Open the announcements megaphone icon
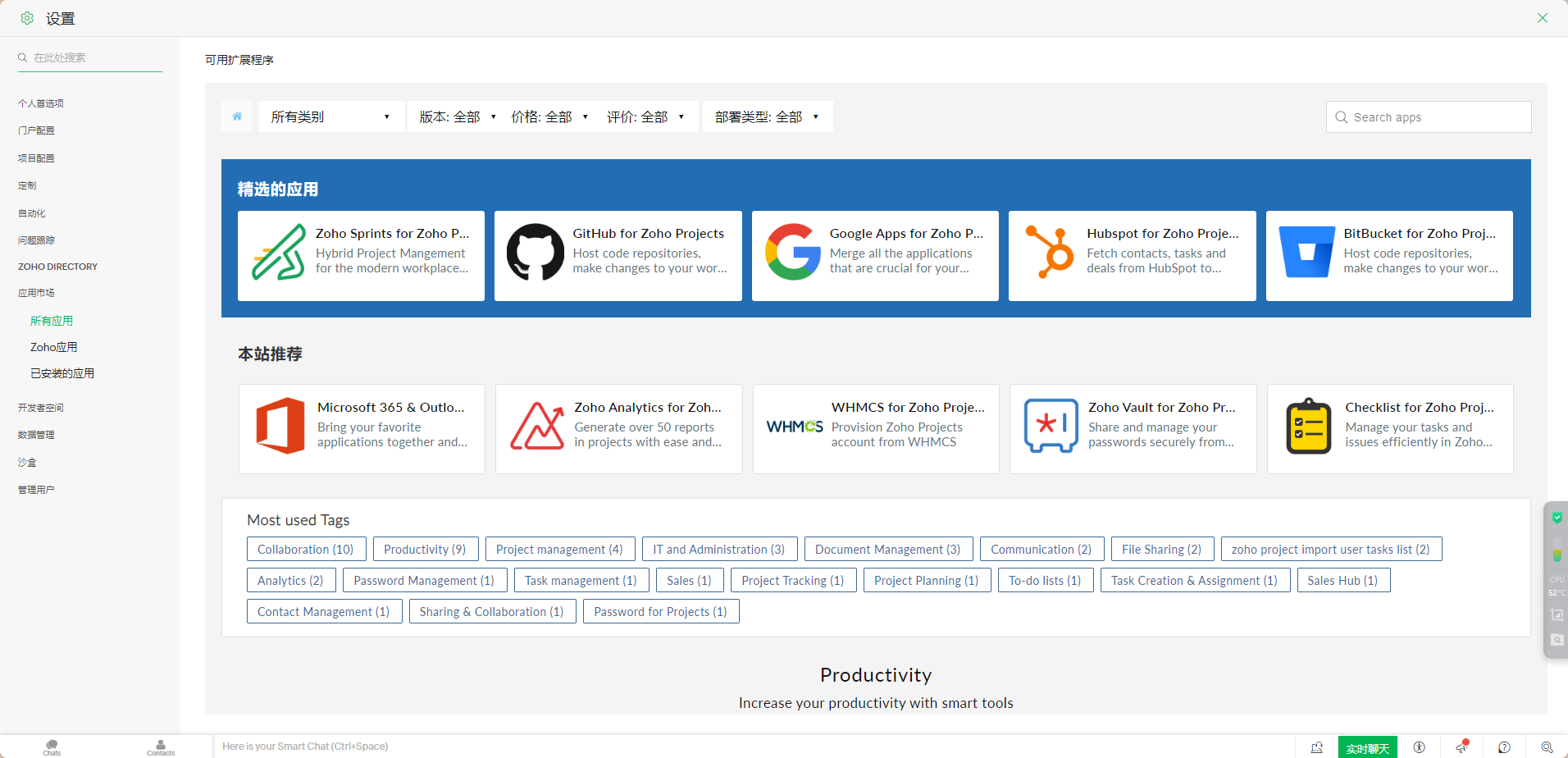 [x=1461, y=747]
